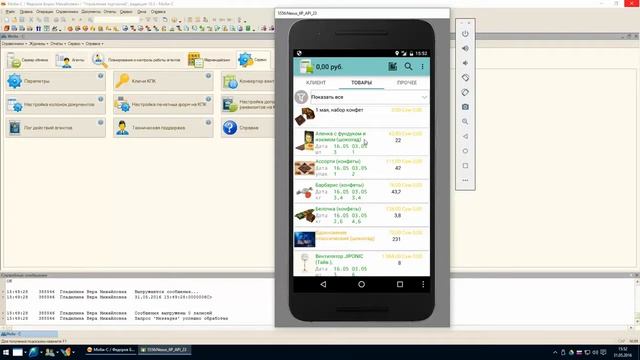Tap the round filter icon in phone
The height and width of the screenshot is (360, 640).
click(x=301, y=97)
